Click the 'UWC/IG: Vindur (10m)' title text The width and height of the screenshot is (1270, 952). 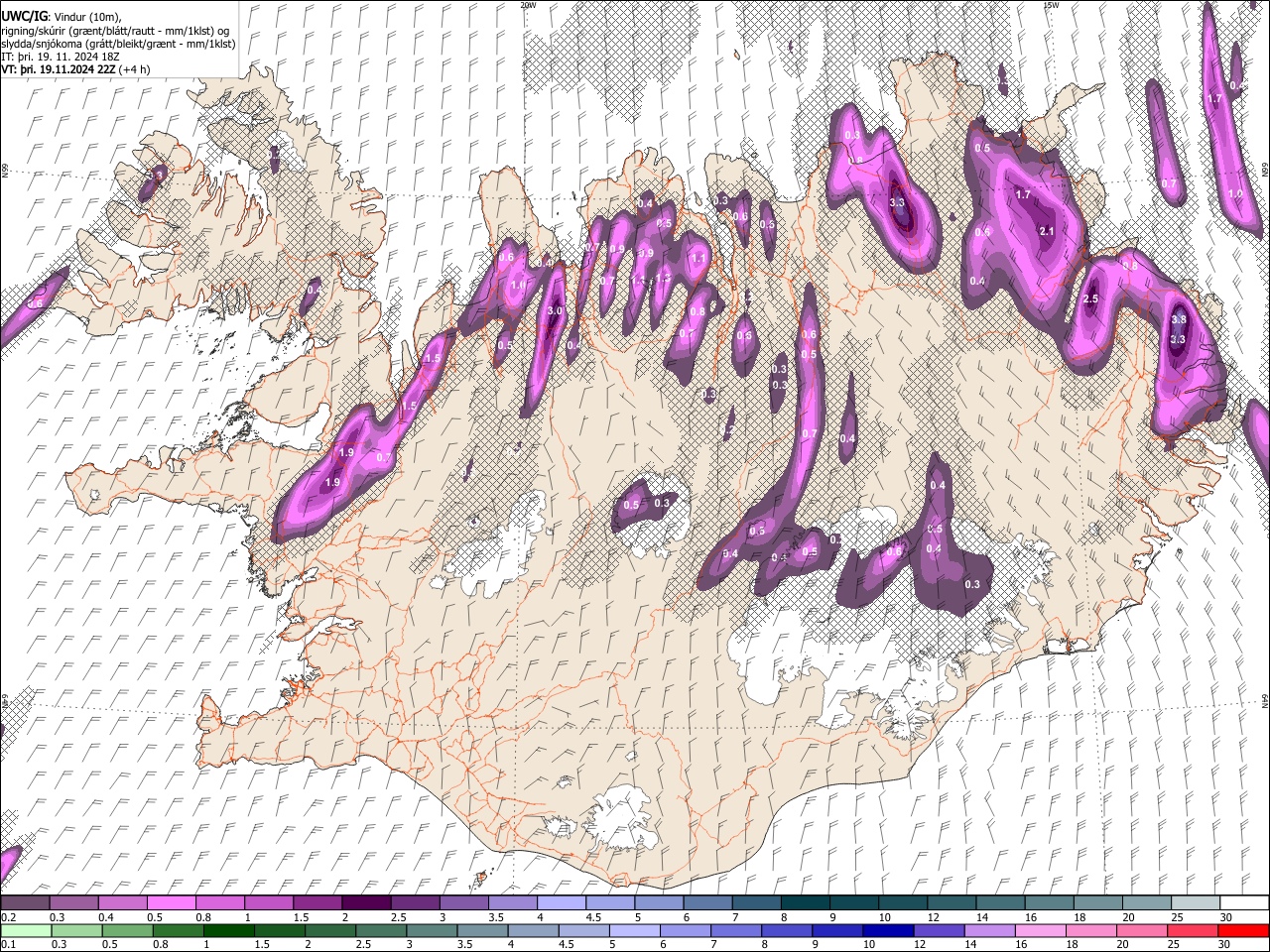tap(63, 16)
